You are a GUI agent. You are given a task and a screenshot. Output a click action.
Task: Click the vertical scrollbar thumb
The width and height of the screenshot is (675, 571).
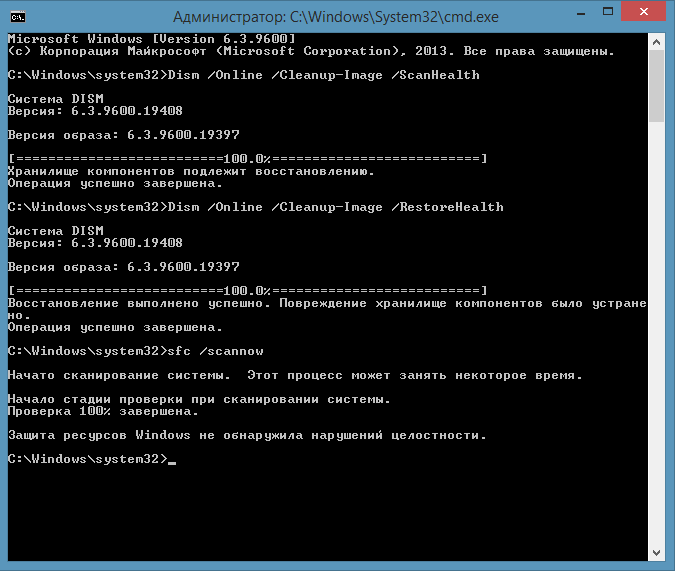click(656, 86)
